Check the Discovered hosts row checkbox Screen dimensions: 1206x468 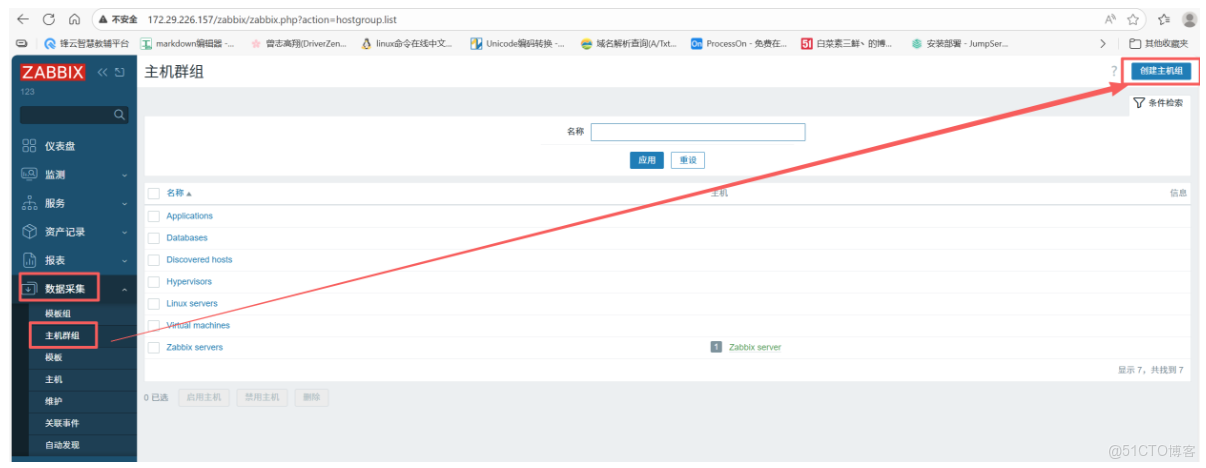click(x=154, y=260)
